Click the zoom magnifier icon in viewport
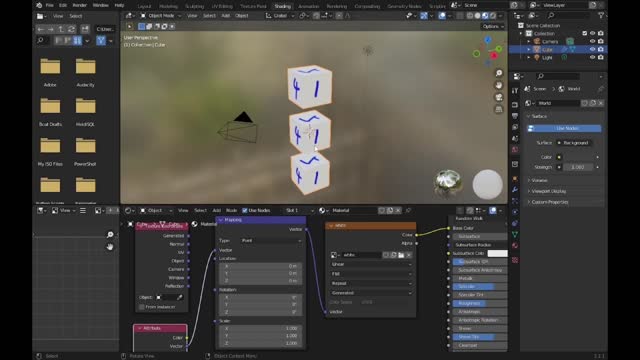The image size is (640, 360). [x=499, y=73]
